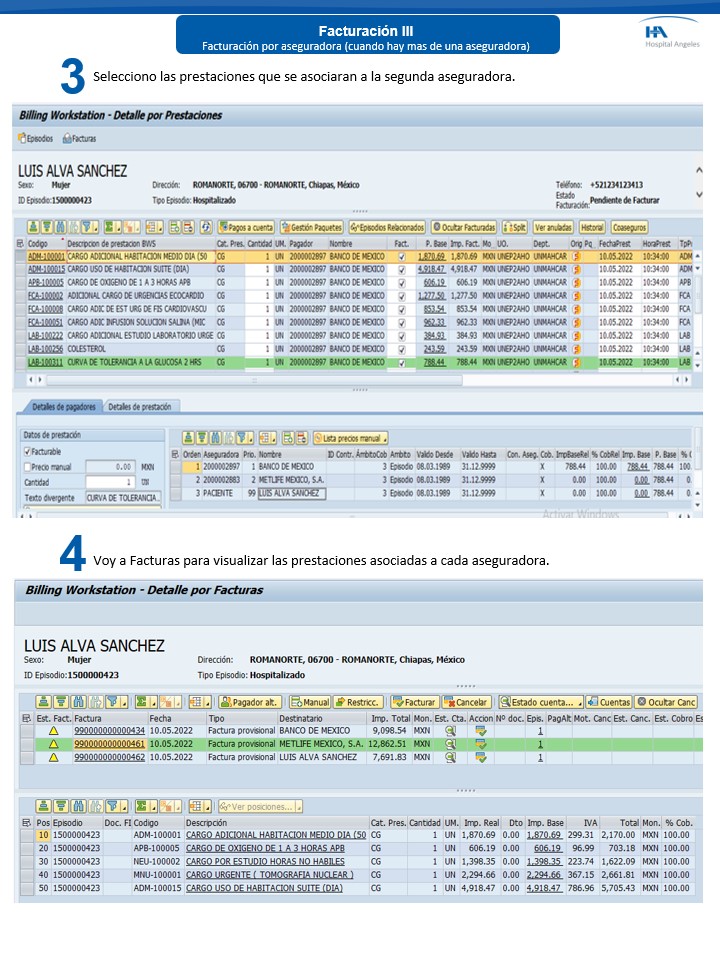The width and height of the screenshot is (720, 960).
Task: Click the Split toolbar button
Action: (x=514, y=227)
